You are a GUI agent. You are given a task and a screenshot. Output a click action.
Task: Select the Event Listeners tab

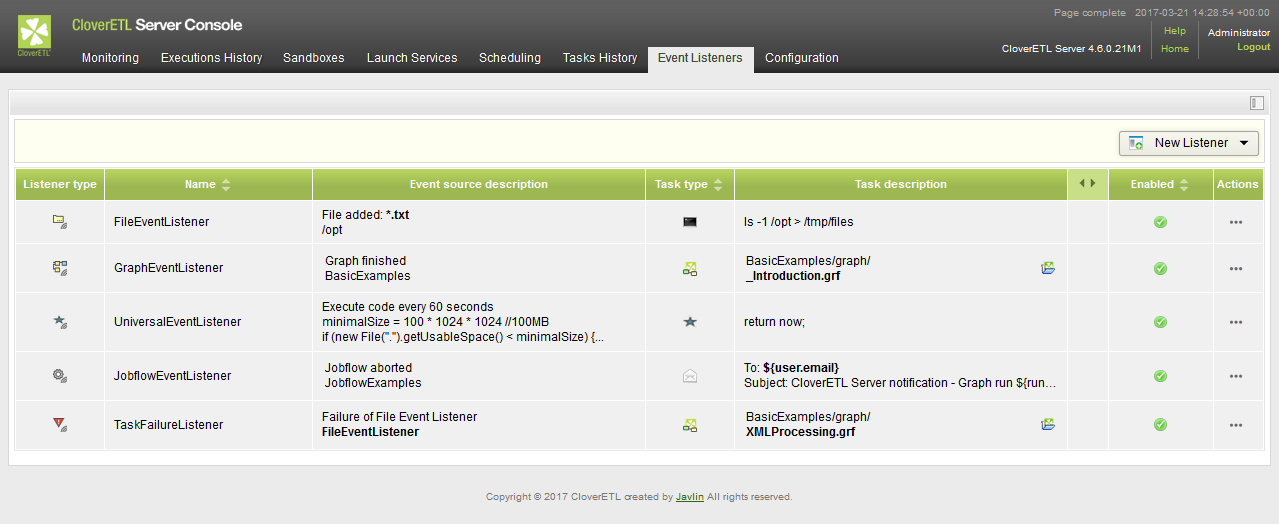point(700,58)
